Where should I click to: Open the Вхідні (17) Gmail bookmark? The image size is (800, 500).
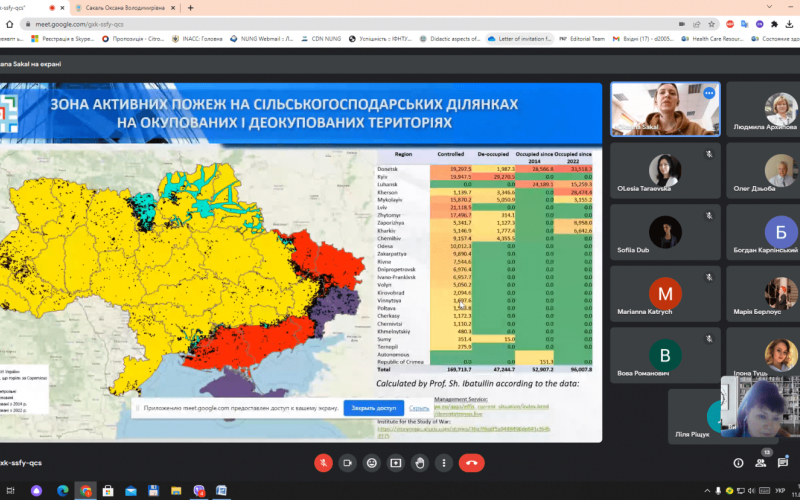tap(643, 39)
